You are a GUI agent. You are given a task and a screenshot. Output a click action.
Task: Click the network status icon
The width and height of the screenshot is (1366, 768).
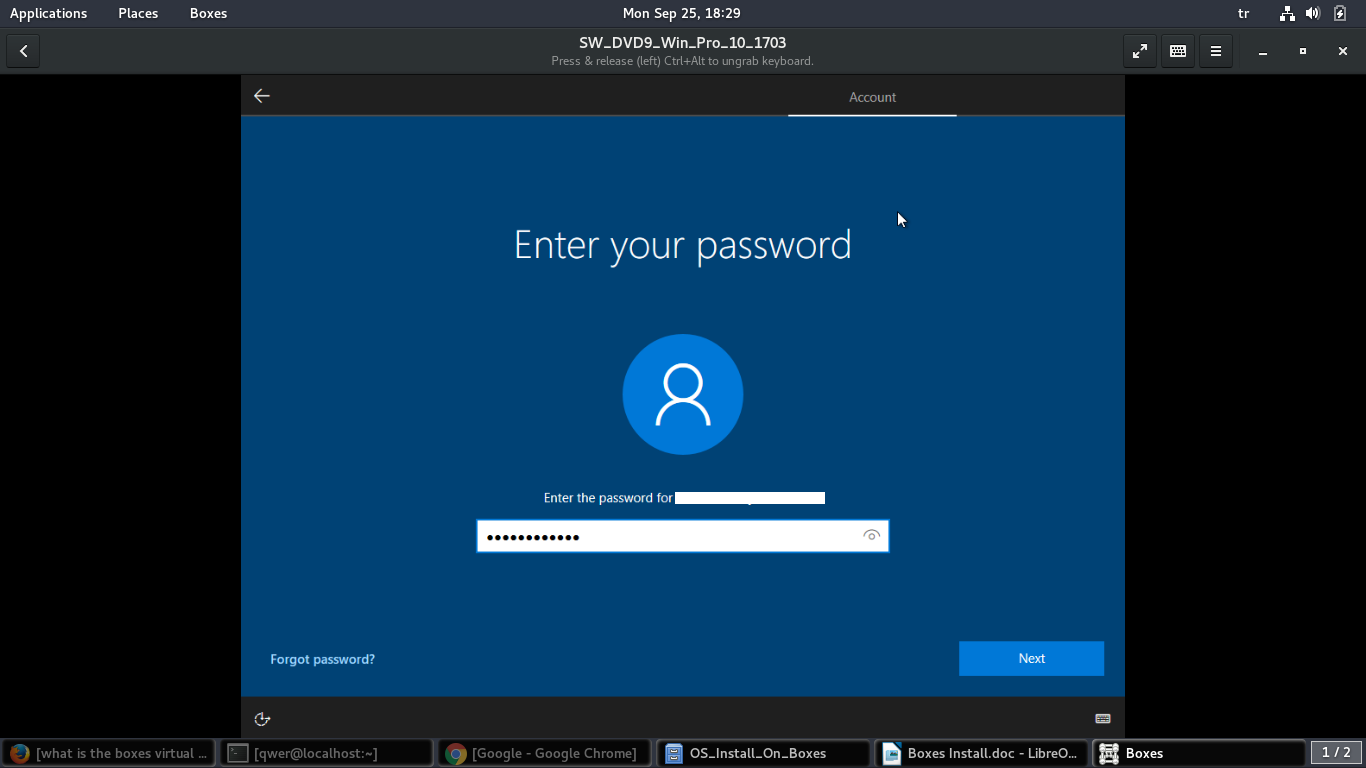click(1287, 13)
